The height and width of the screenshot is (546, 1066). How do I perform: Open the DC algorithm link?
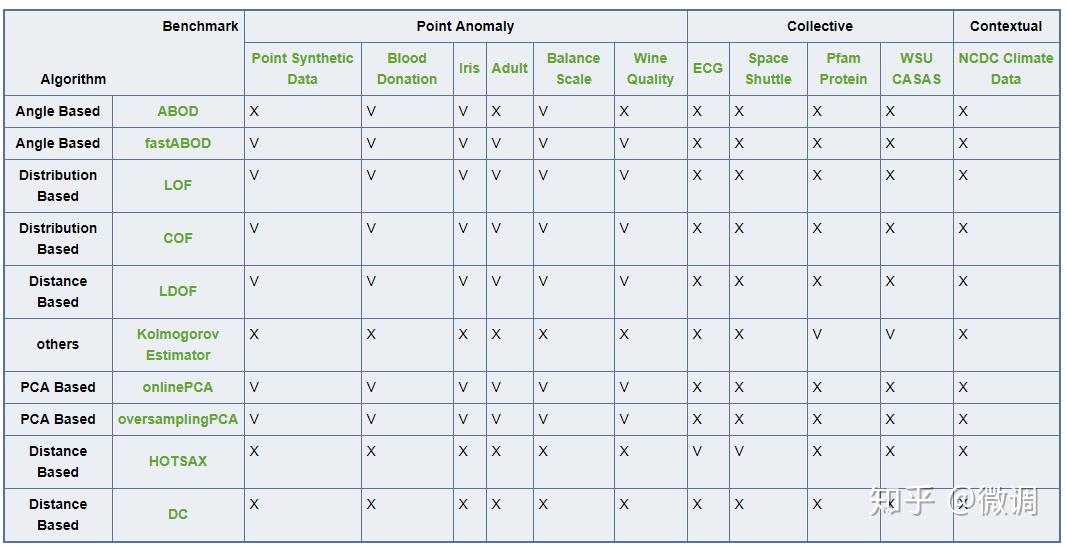[x=178, y=514]
